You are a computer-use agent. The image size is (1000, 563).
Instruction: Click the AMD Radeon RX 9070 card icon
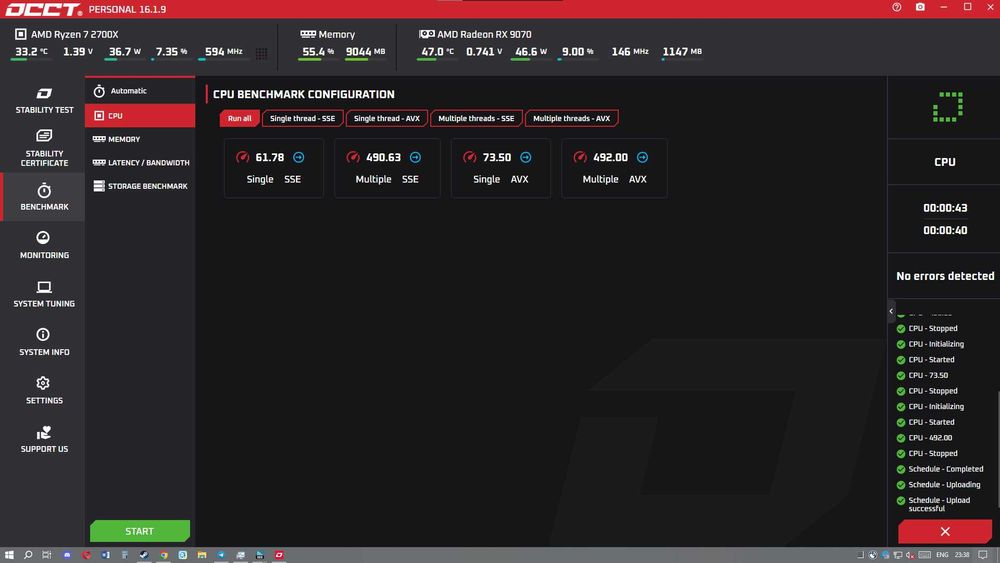pos(427,34)
